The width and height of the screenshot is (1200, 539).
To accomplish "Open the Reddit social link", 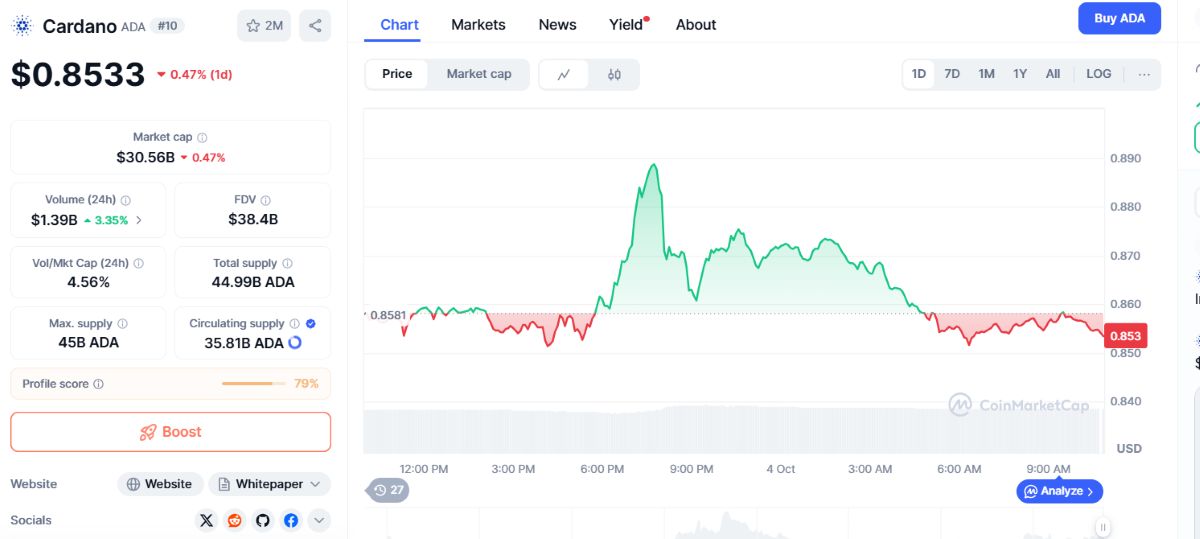I will 235,520.
